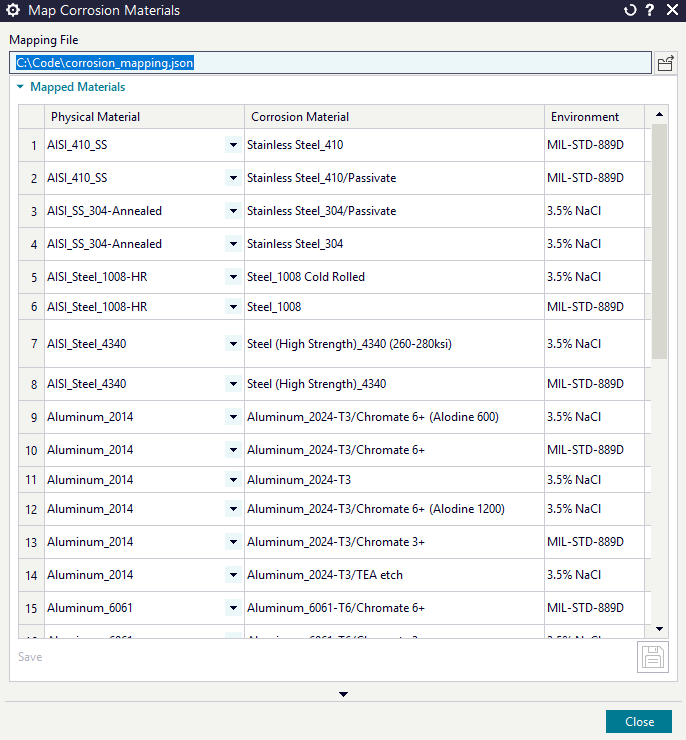Open dropdown for row 15 Aluminum_6061
Image resolution: width=686 pixels, height=740 pixels.
233,608
